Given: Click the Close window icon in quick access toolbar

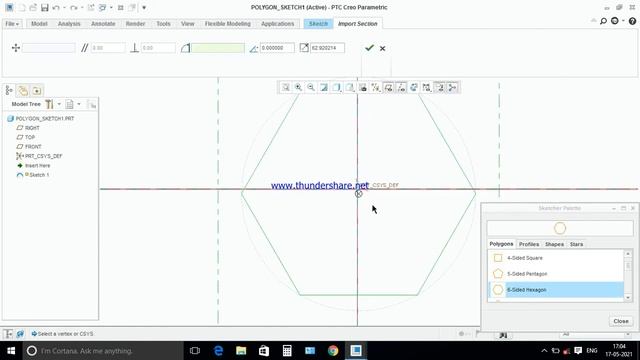Looking at the screenshot, I should pos(120,7).
